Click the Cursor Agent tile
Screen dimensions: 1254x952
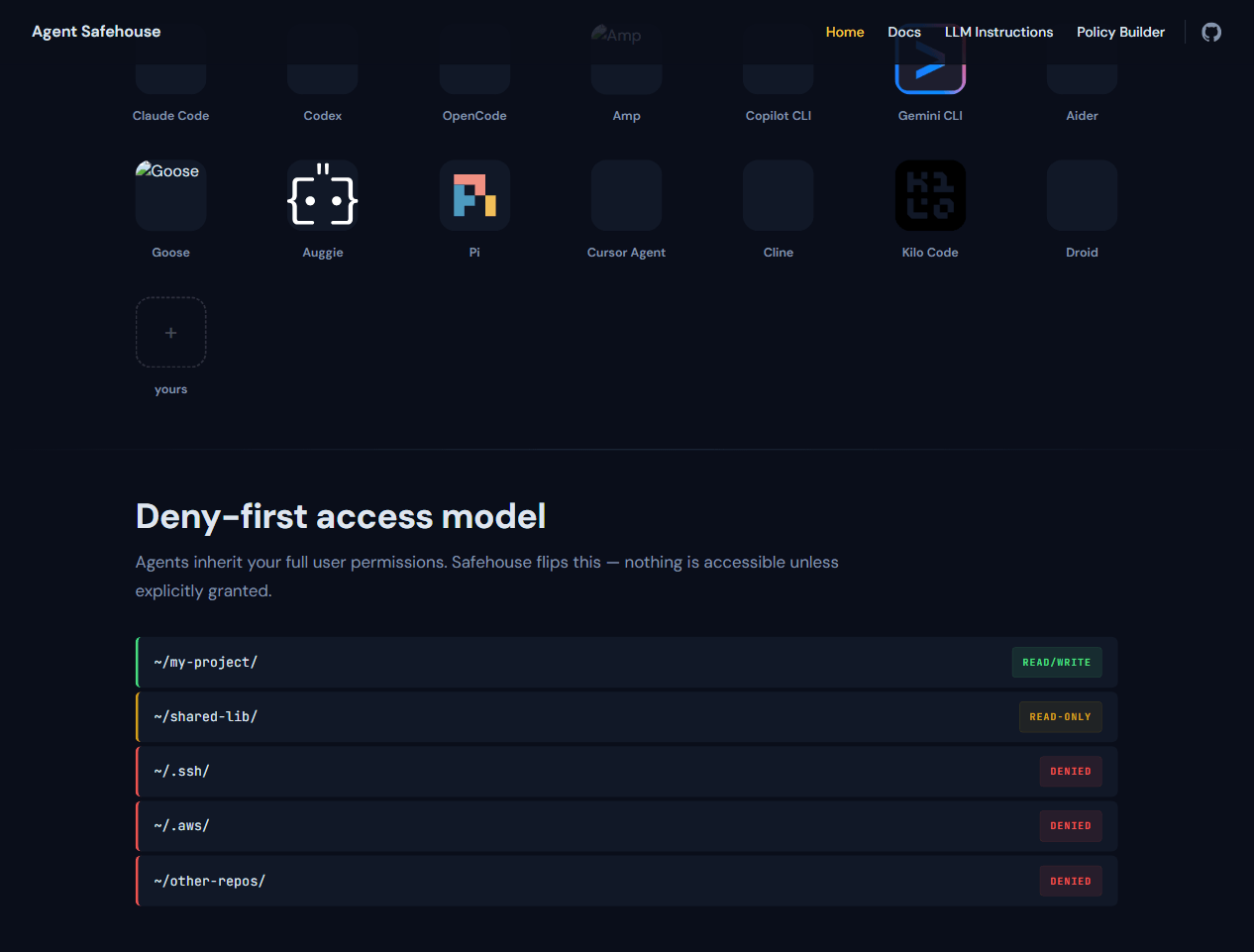tap(626, 195)
